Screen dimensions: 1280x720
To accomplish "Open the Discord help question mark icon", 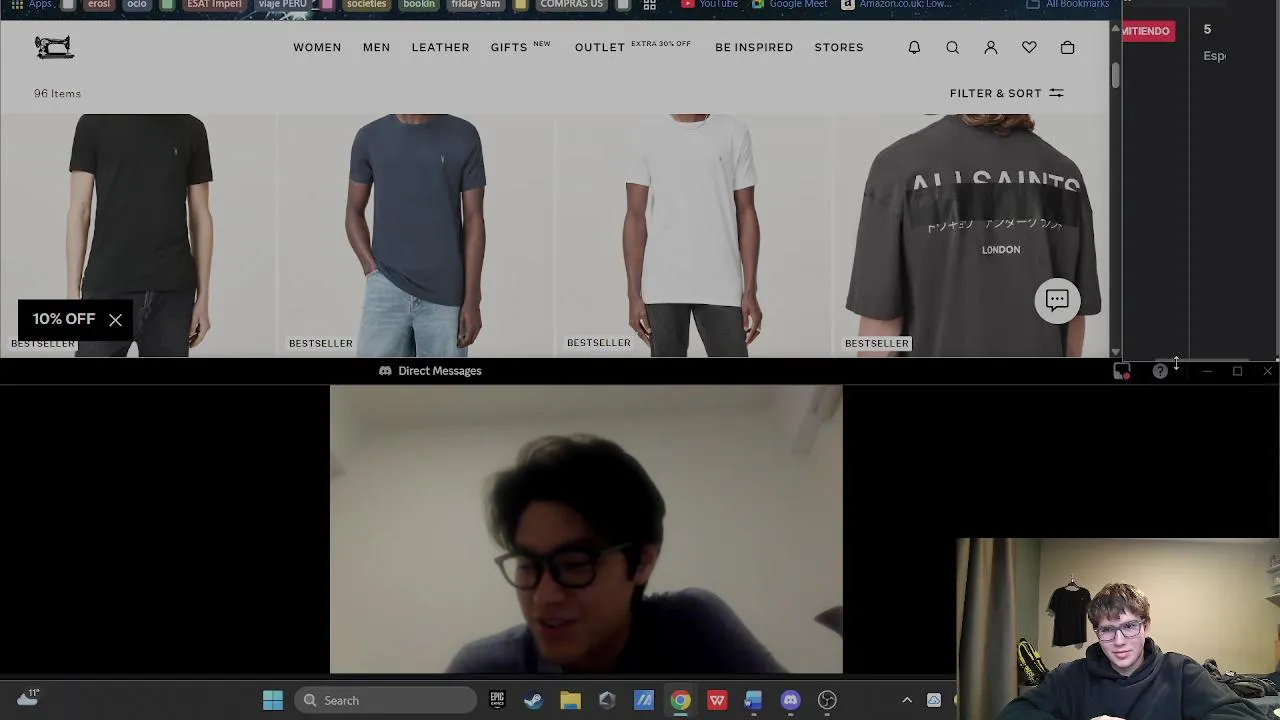I will [x=1160, y=372].
